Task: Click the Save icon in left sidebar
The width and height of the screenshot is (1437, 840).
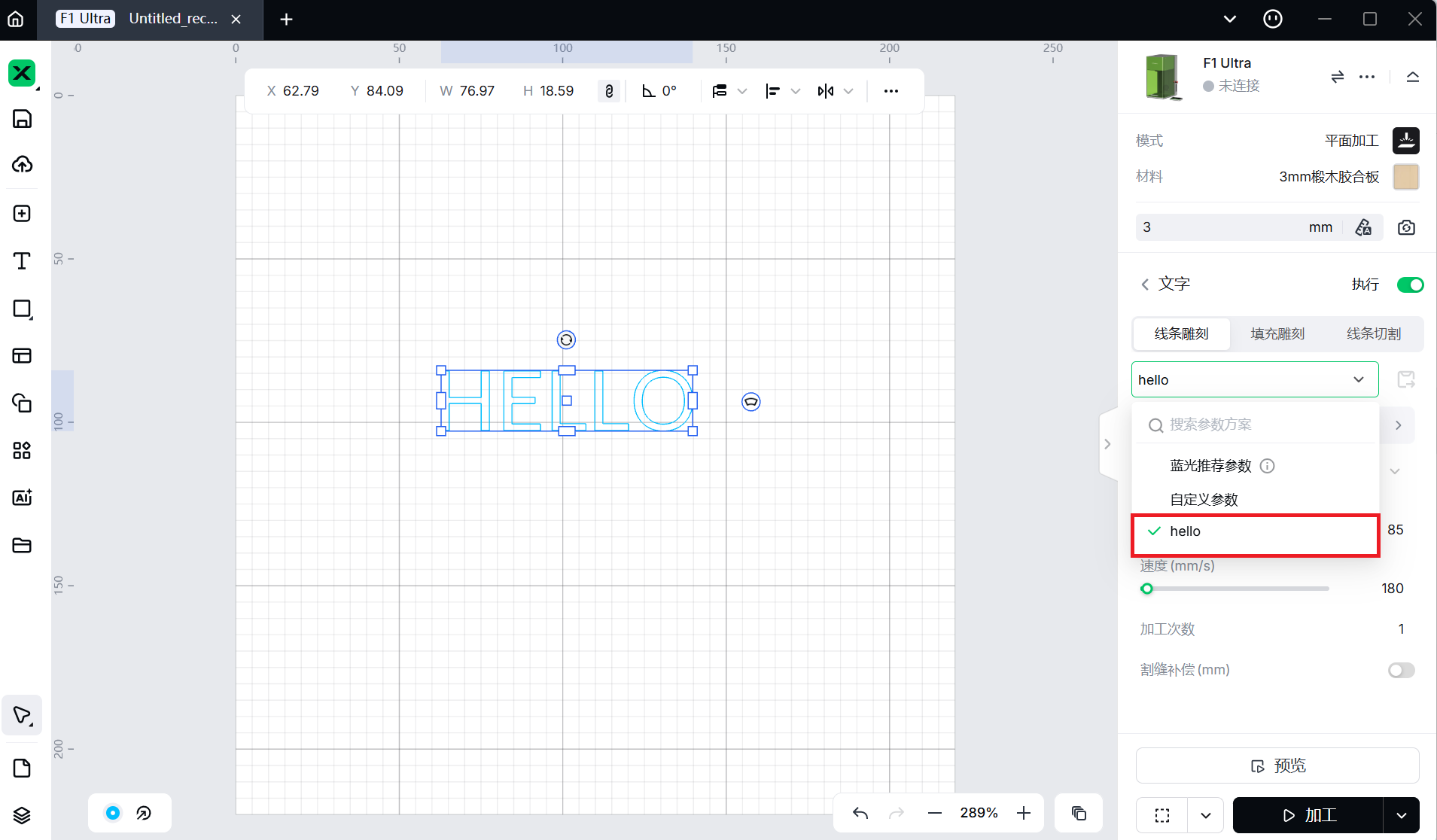Action: 22,119
